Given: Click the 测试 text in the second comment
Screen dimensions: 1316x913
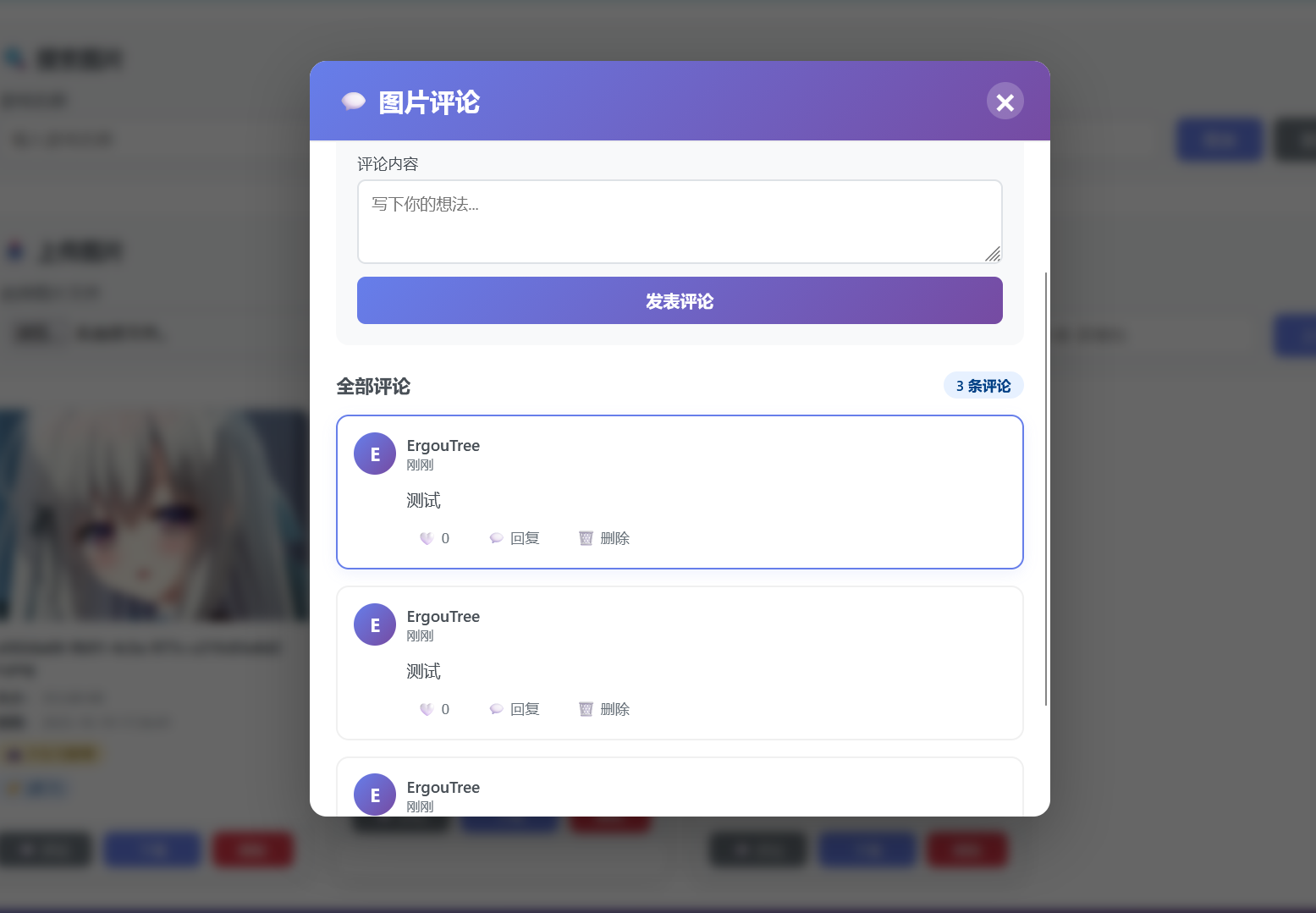Looking at the screenshot, I should point(423,672).
